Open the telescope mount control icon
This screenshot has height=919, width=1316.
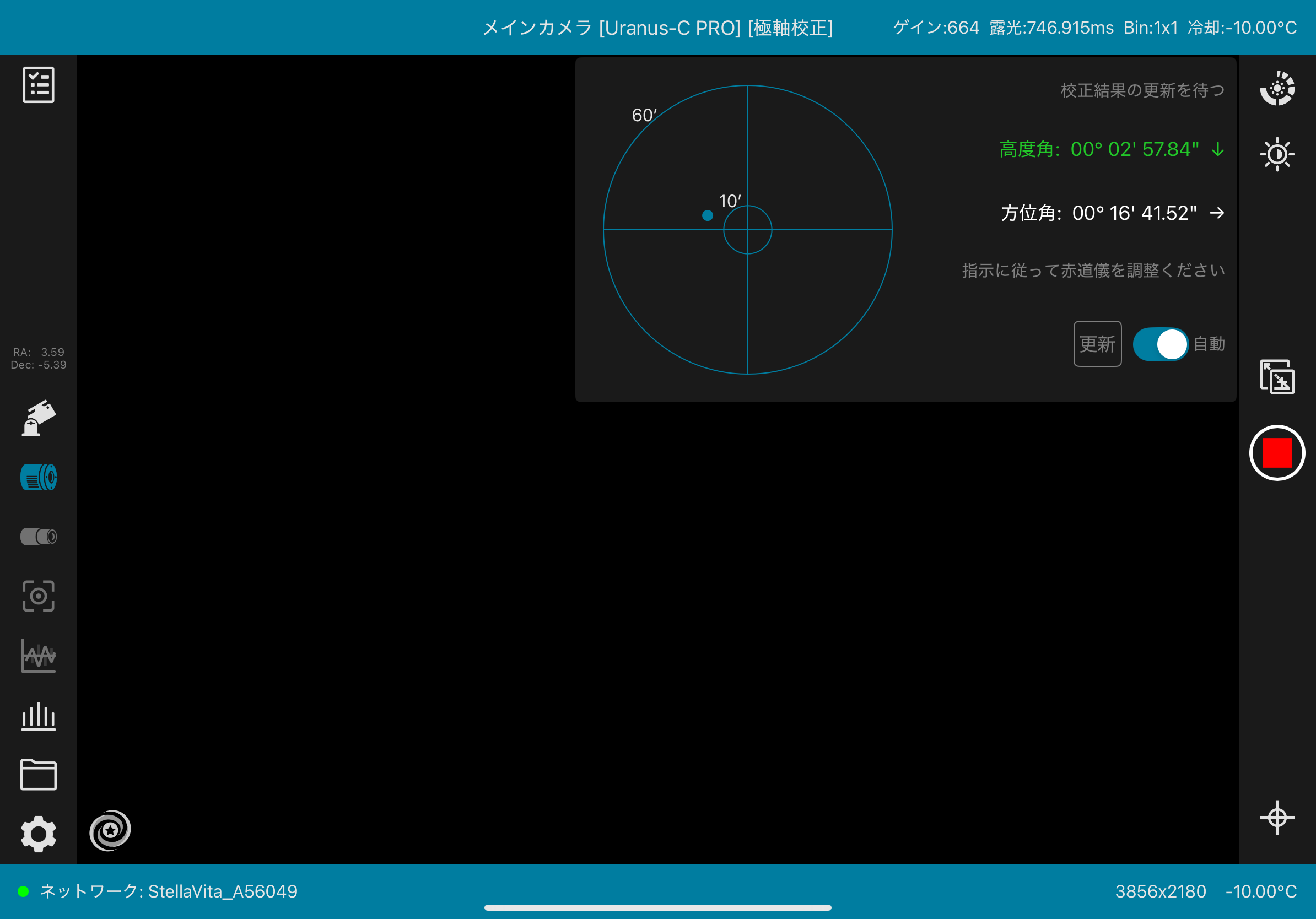39,418
